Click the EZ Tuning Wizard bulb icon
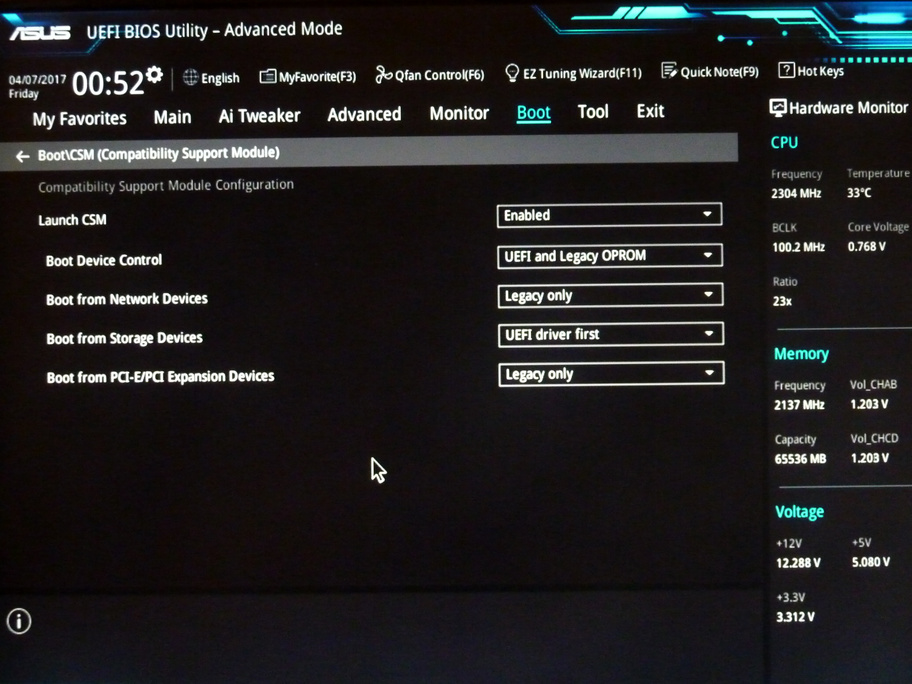 tap(512, 73)
